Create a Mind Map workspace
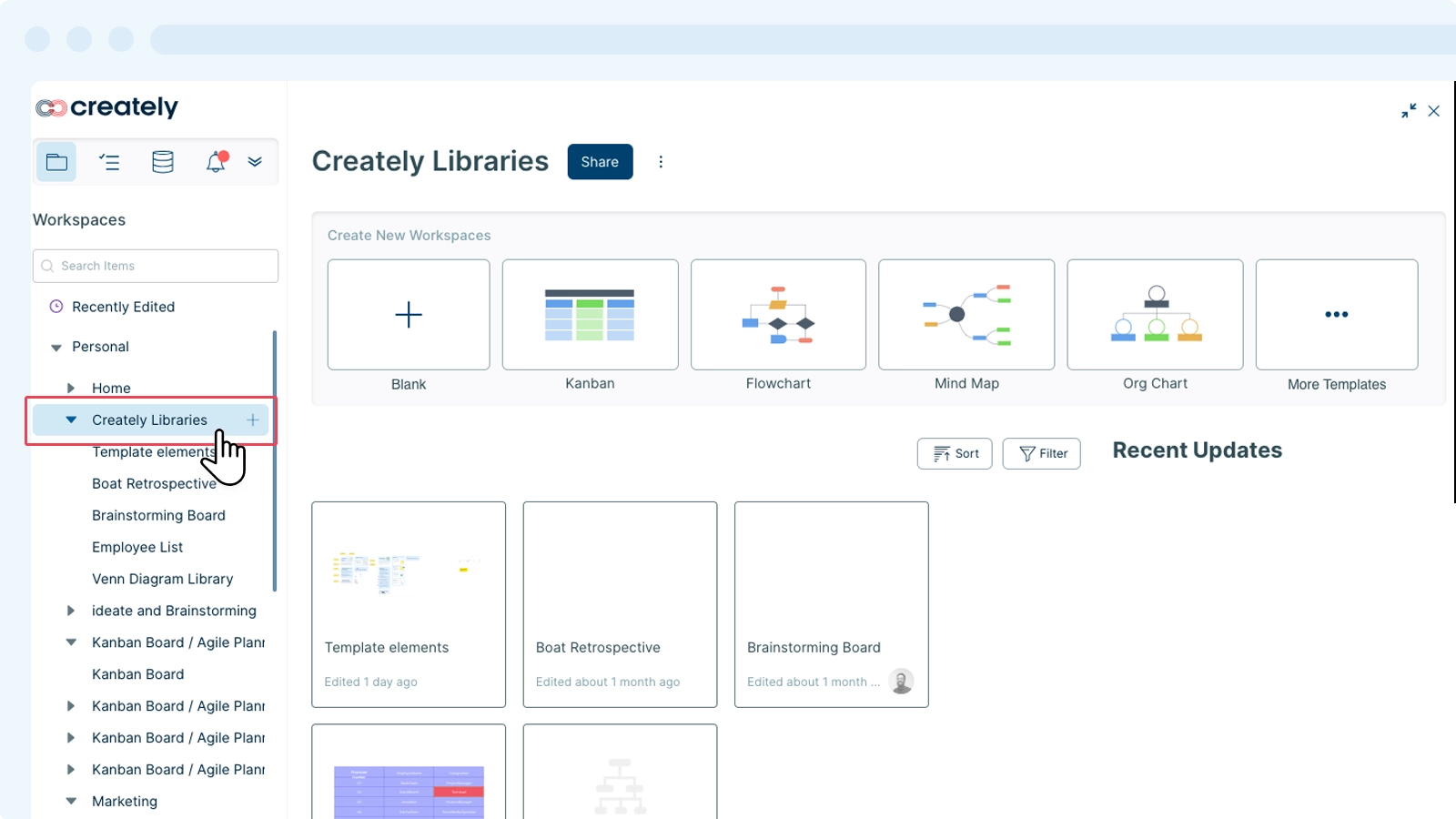Viewport: 1456px width, 819px height. click(x=966, y=315)
